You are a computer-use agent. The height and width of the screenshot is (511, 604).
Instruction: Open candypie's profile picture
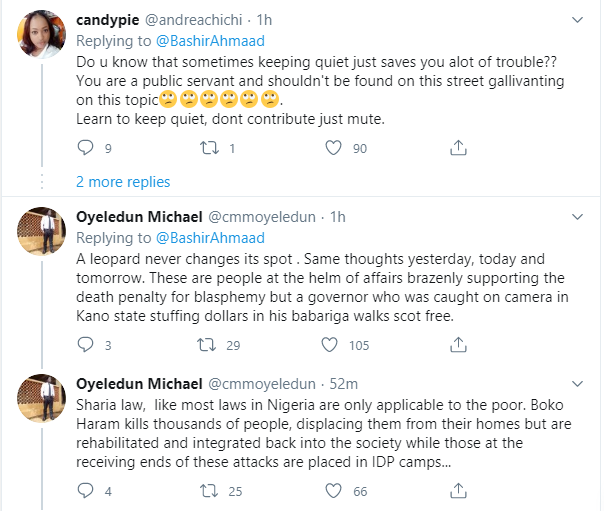click(42, 34)
